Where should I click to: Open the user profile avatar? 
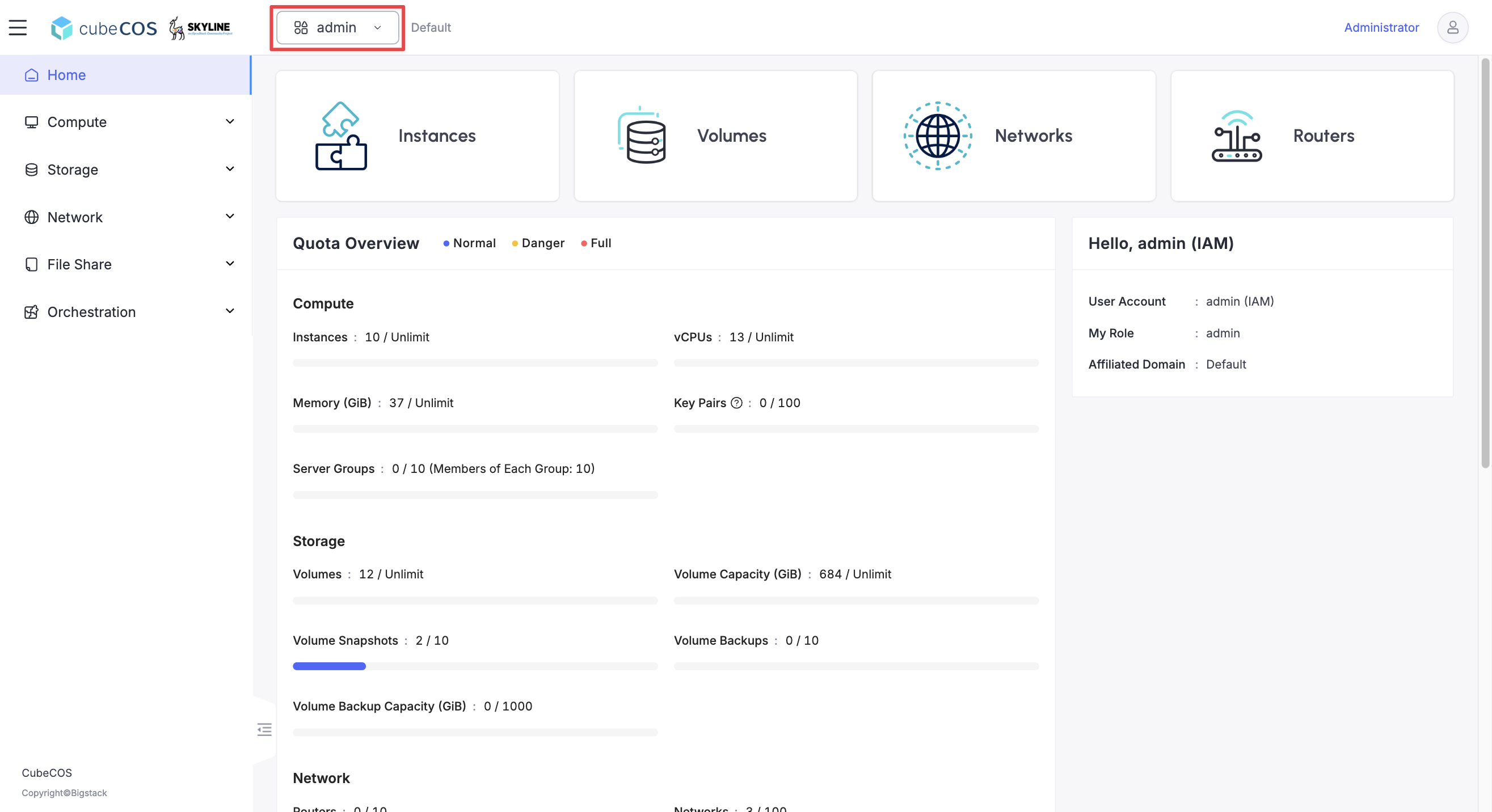[1452, 27]
